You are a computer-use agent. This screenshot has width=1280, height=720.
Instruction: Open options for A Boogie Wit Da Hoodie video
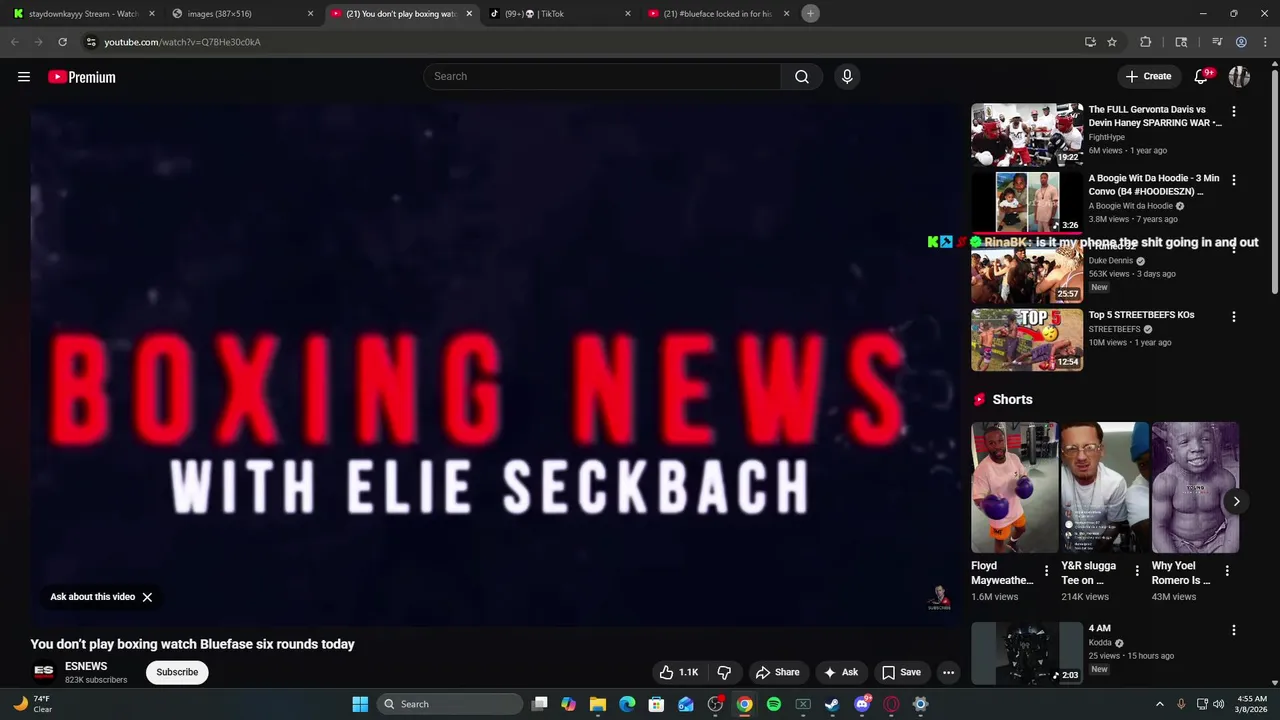click(x=1234, y=180)
